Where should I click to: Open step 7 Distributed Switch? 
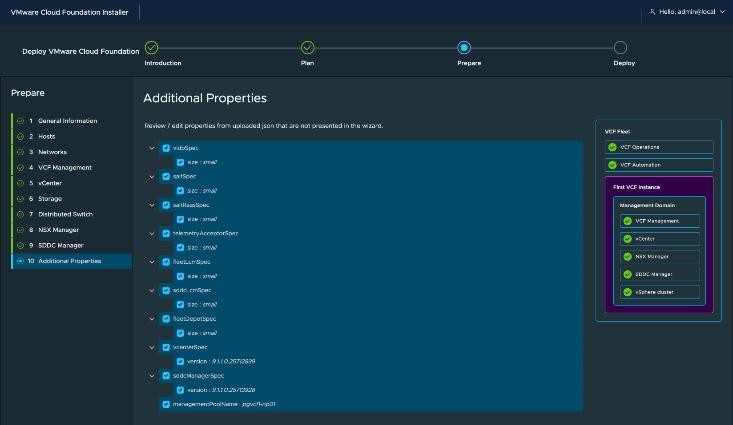pyautogui.click(x=72, y=214)
